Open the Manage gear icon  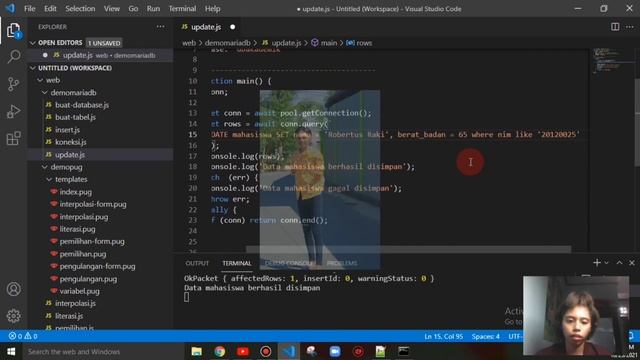(13, 316)
